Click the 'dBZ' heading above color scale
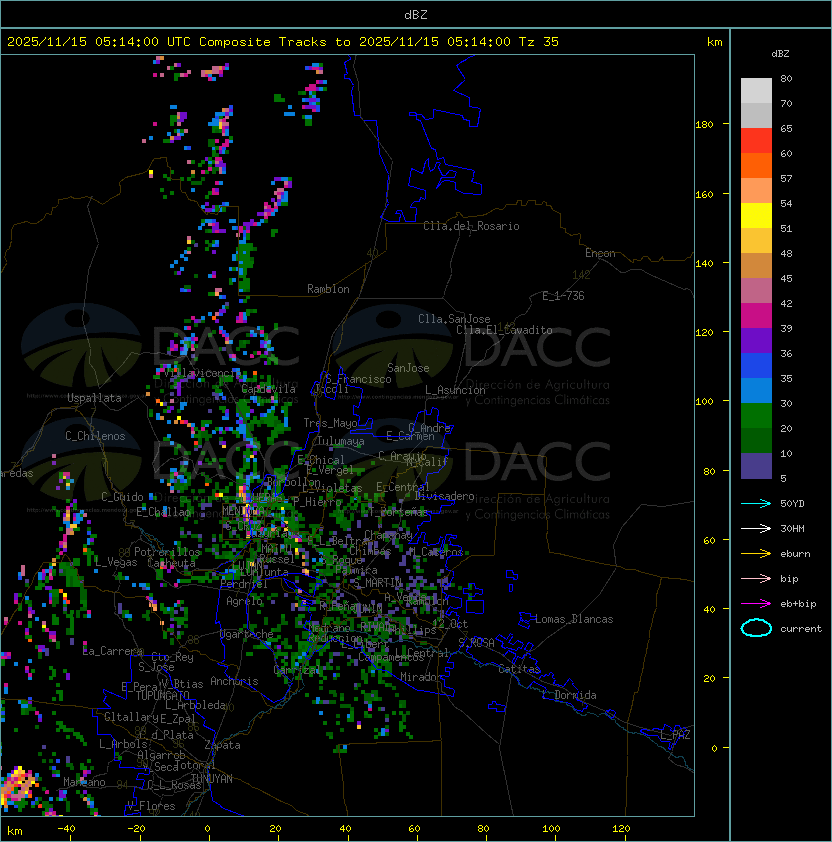 780,54
